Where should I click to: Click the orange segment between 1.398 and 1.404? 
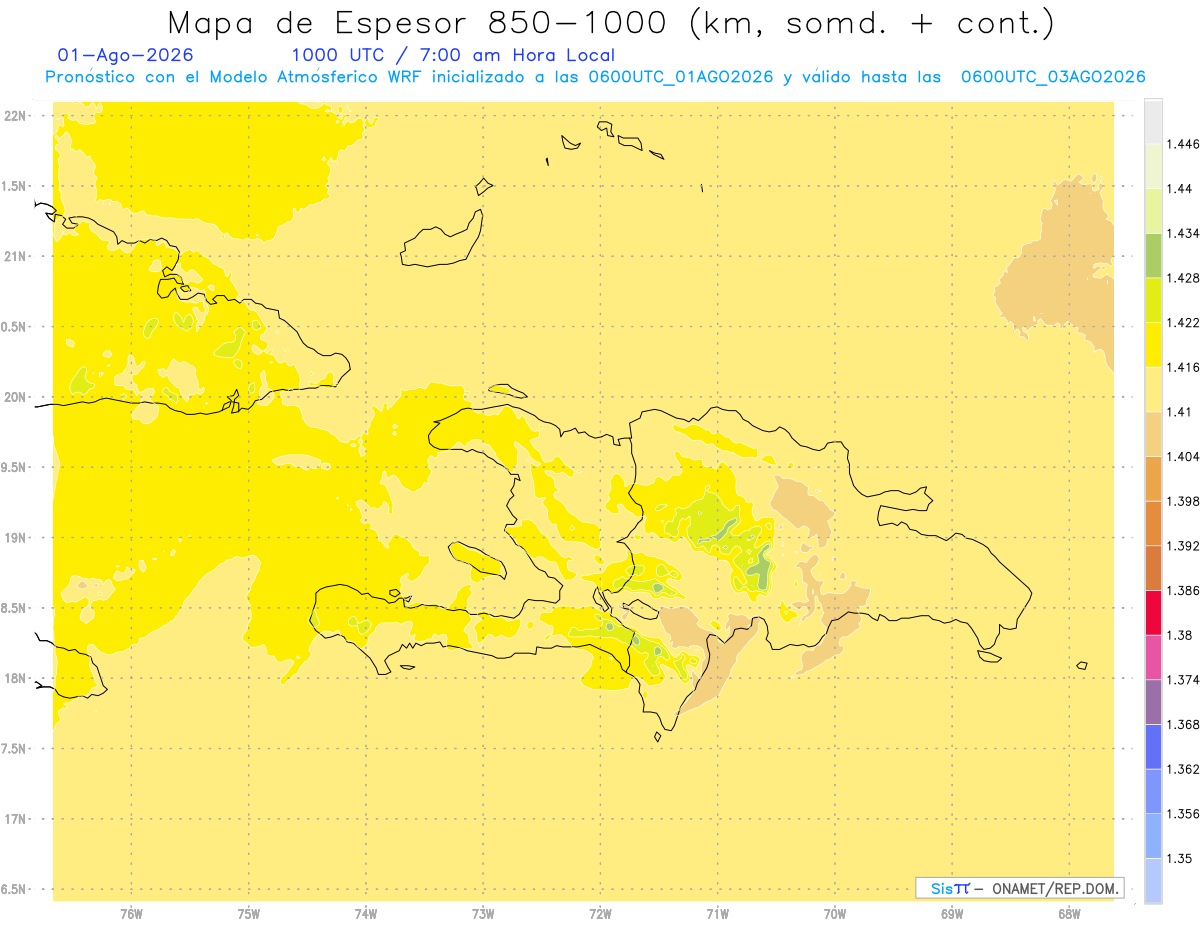(x=1153, y=478)
